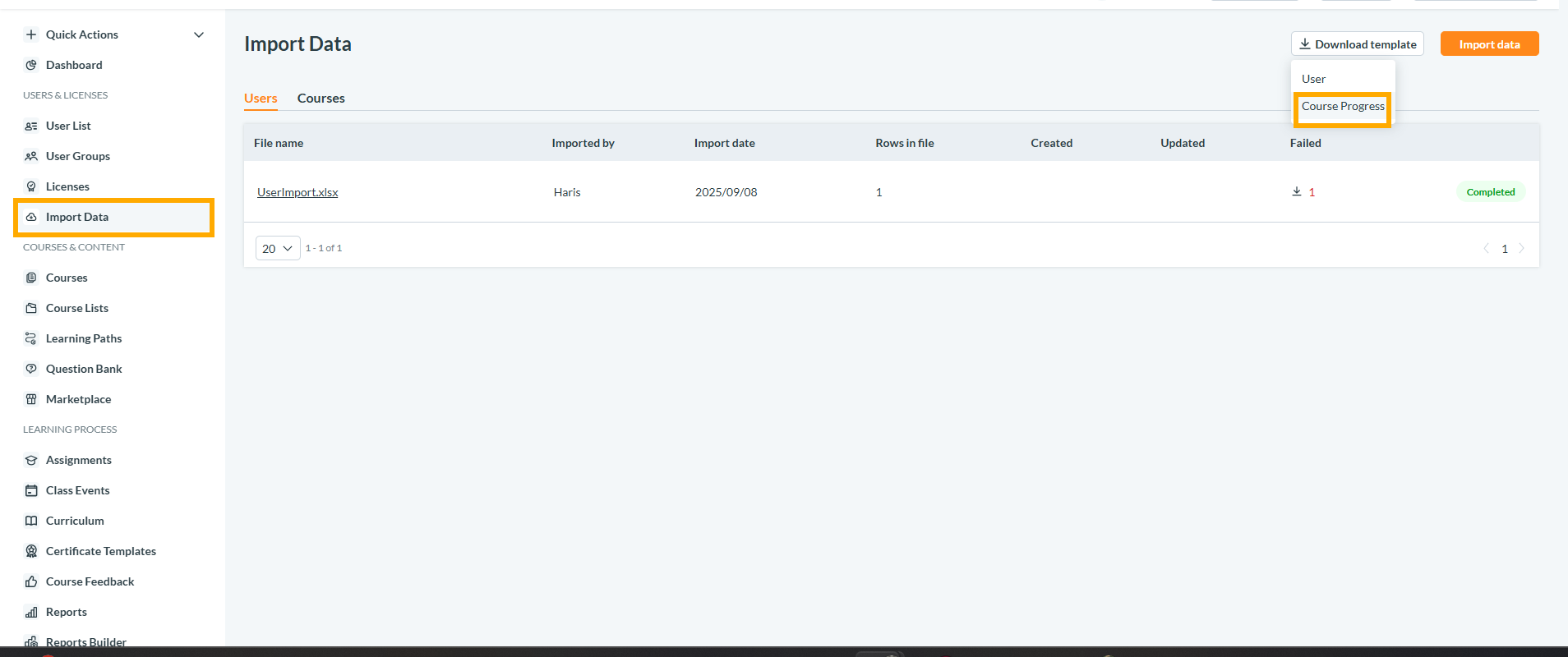The width and height of the screenshot is (1568, 657).
Task: Expand the Quick Actions chevron
Action: (199, 34)
